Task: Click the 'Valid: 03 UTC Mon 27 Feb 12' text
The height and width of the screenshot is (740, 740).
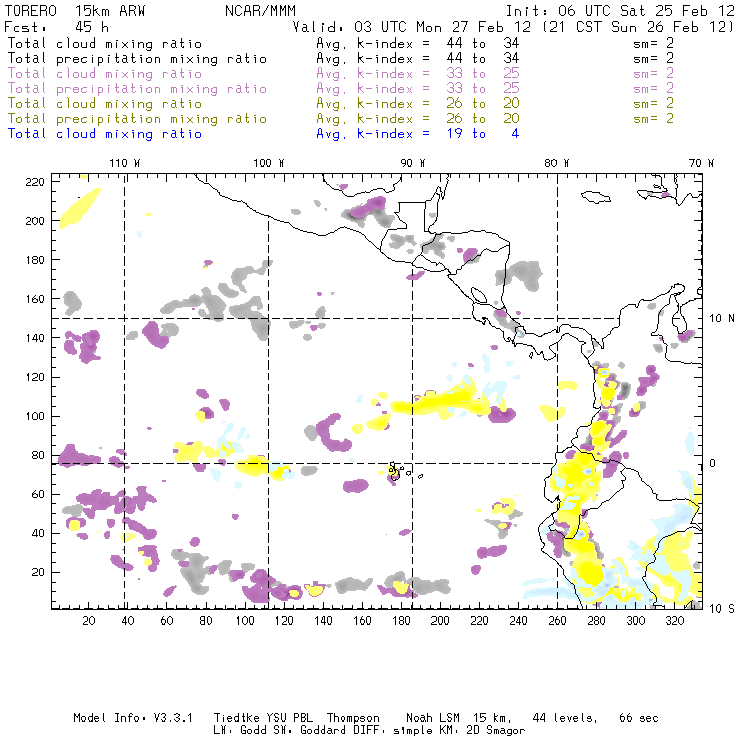Action: 412,27
